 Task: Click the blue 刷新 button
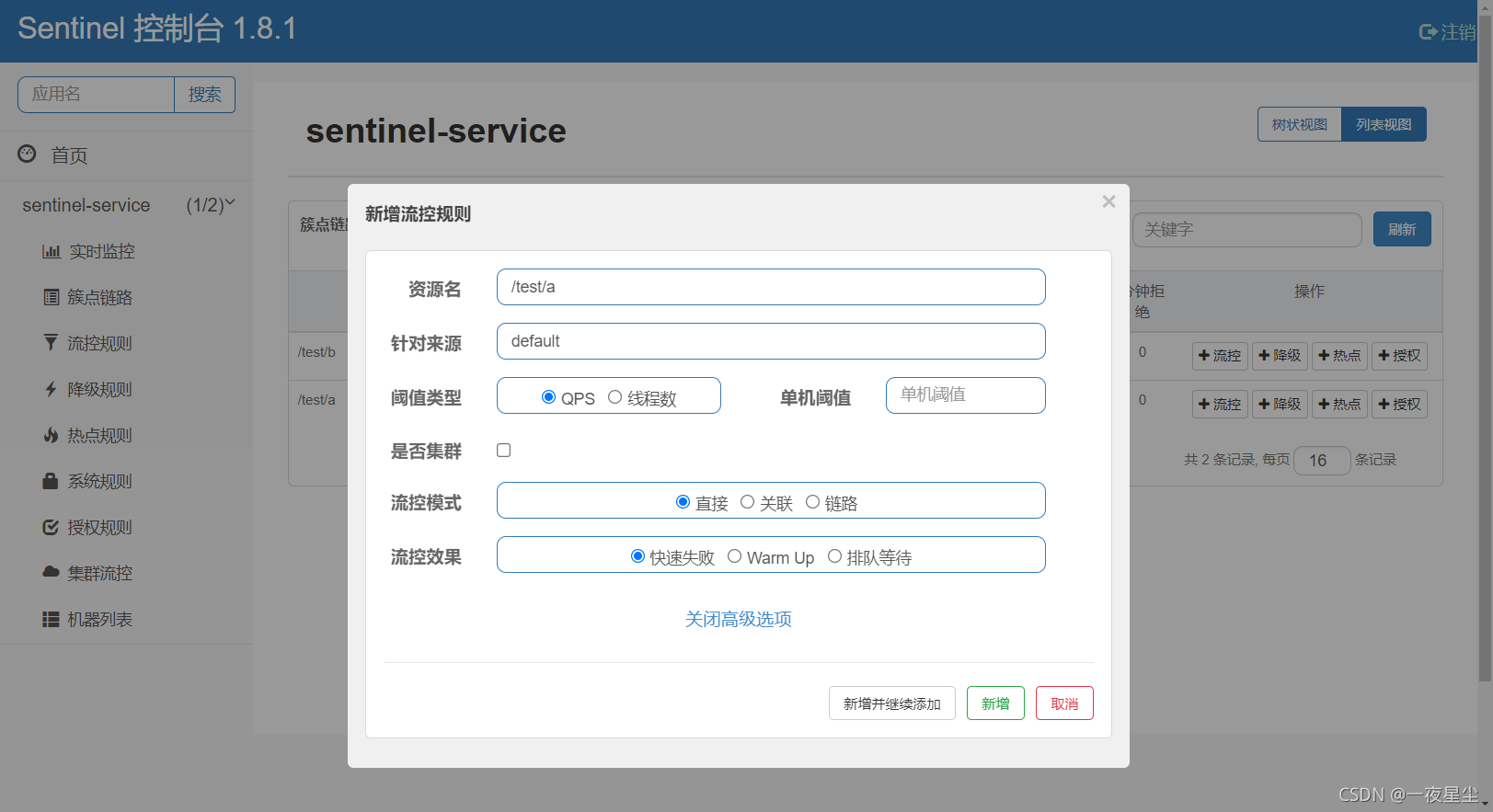[1402, 229]
